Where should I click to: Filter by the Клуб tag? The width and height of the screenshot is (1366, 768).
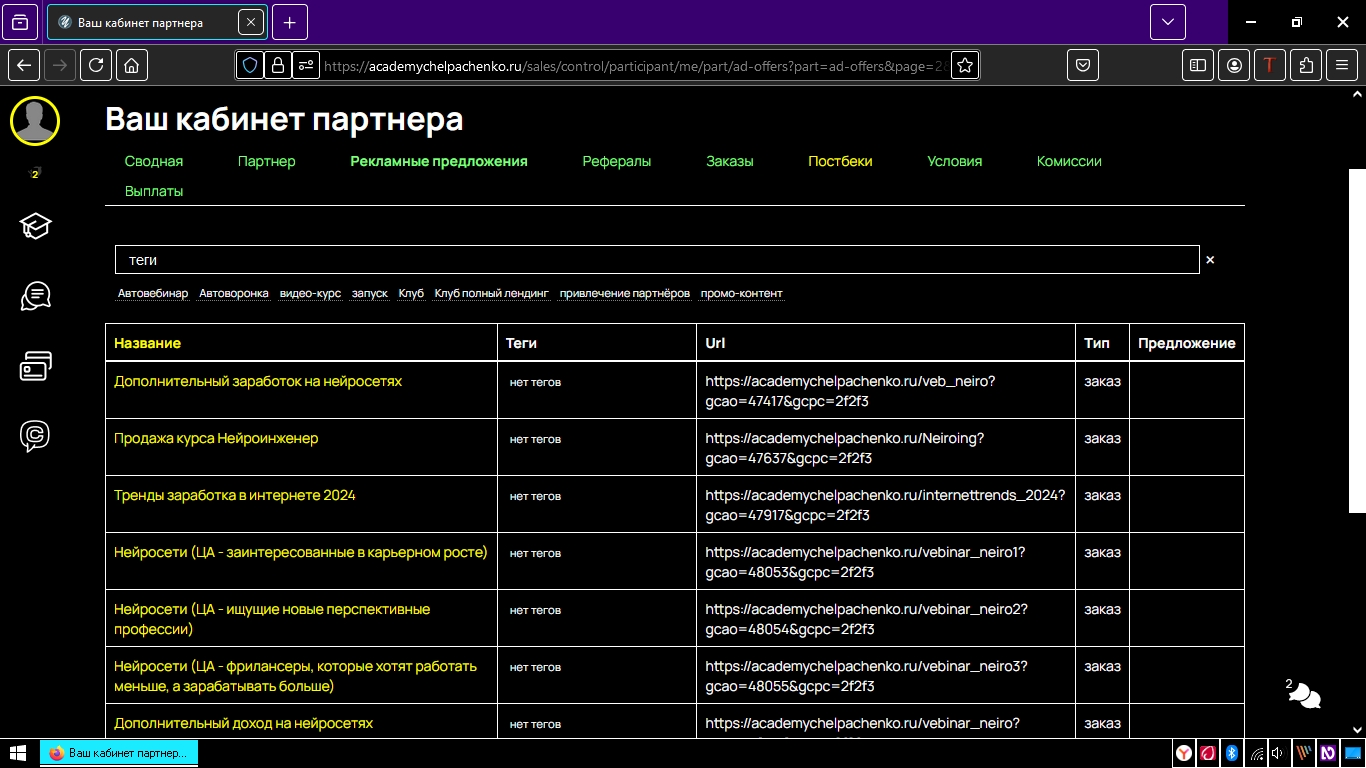pos(411,294)
